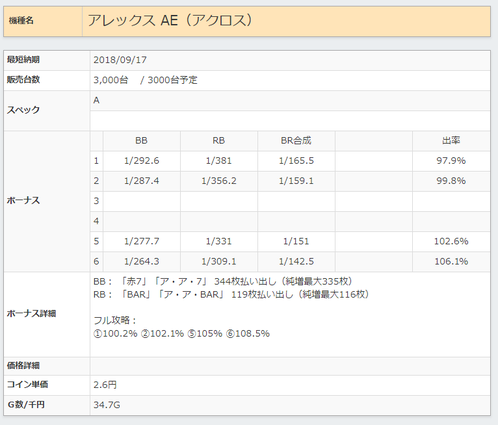Click the フル攻略： heading text
The image size is (498, 425).
(x=115, y=321)
